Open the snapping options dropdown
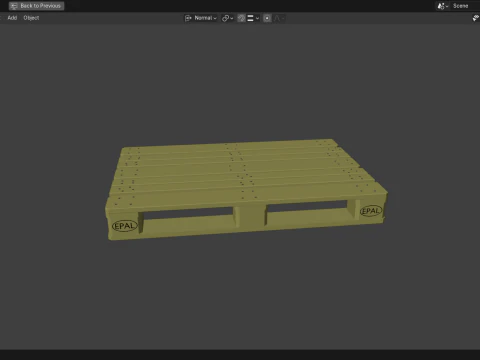480x360 pixels. click(x=253, y=18)
